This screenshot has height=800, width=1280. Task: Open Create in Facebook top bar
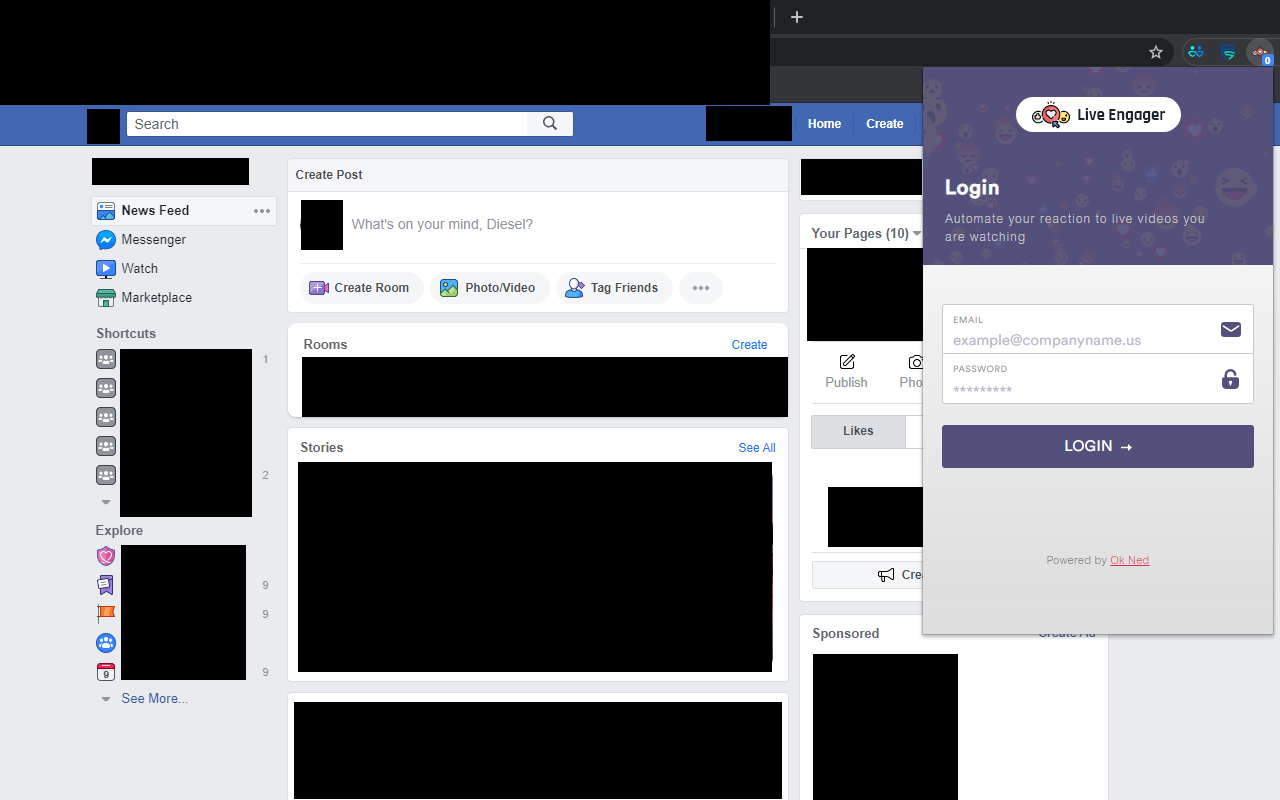(x=884, y=124)
